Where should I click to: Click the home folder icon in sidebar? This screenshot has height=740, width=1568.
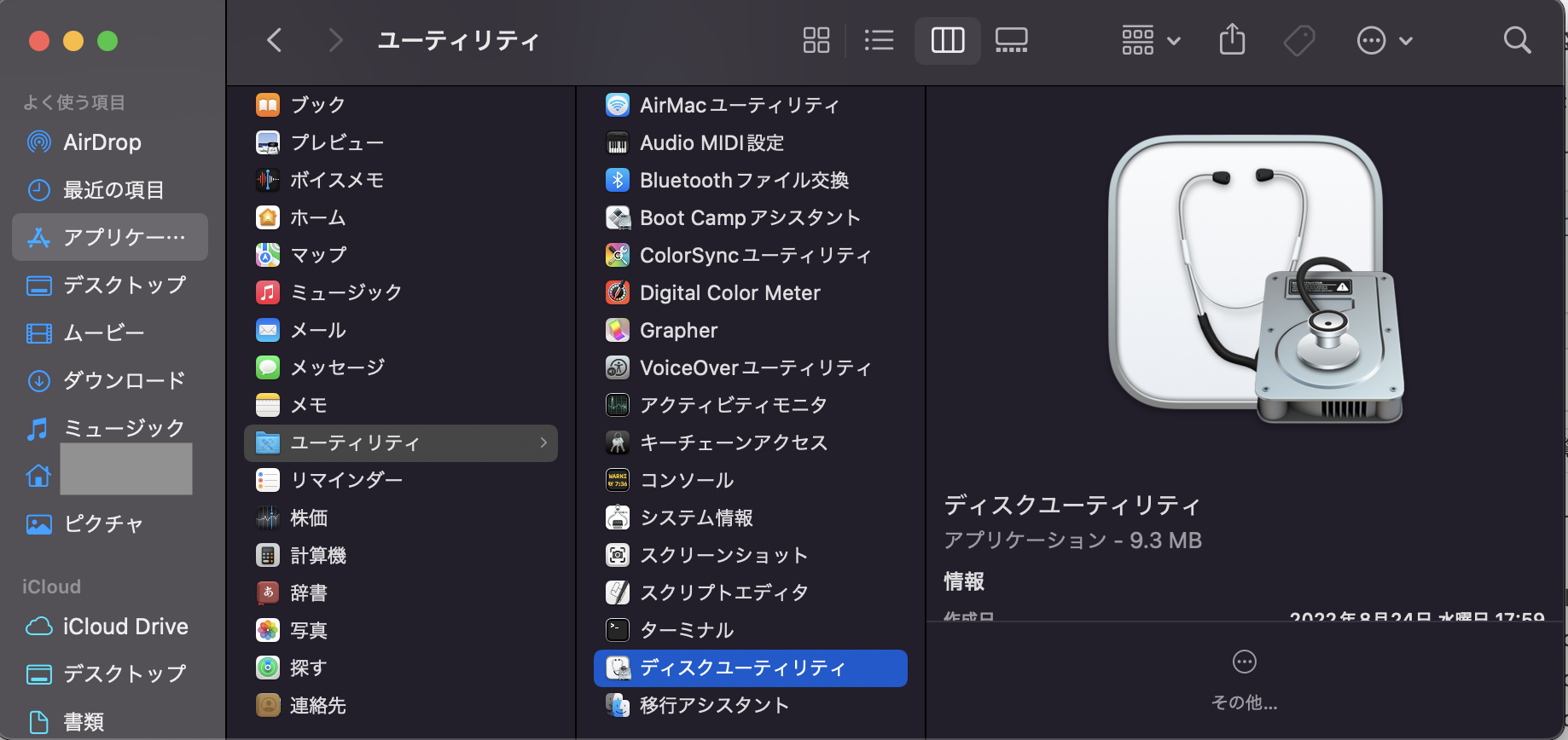click(x=38, y=476)
